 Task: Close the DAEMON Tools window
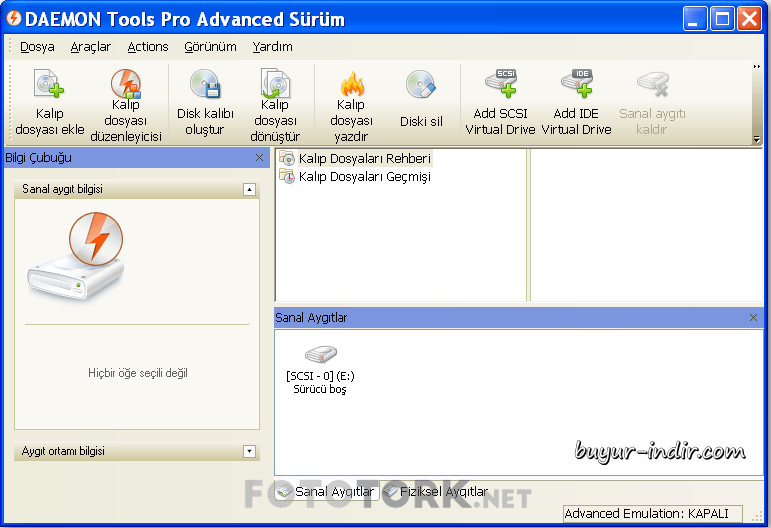(x=750, y=19)
